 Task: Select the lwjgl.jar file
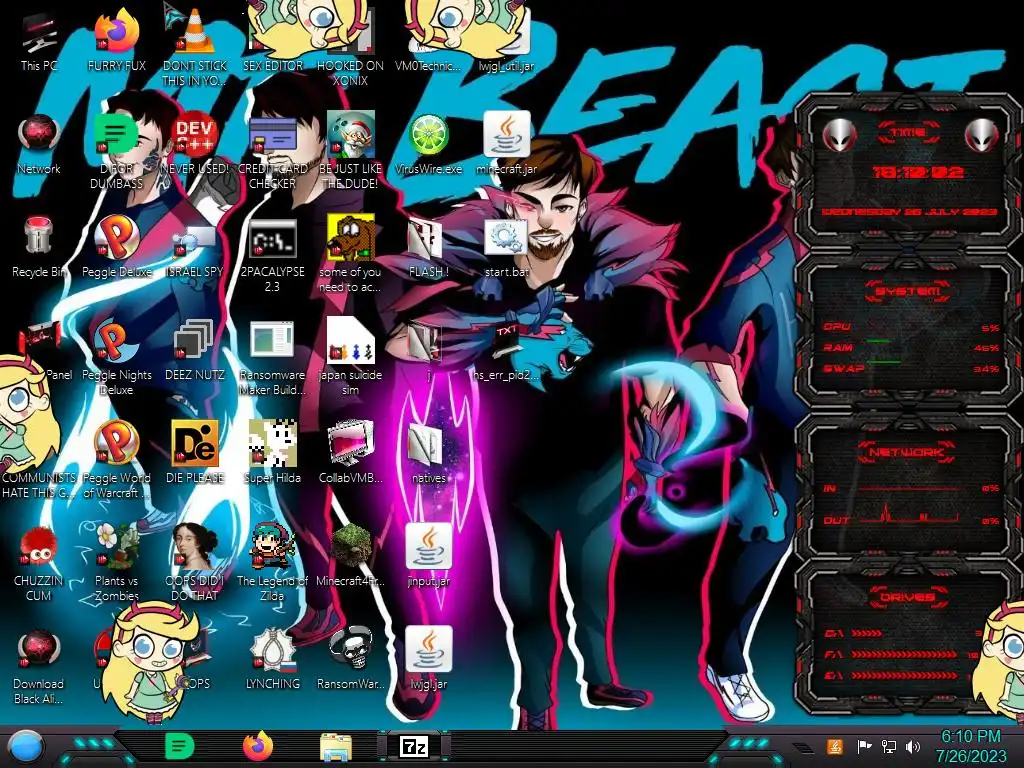click(428, 660)
